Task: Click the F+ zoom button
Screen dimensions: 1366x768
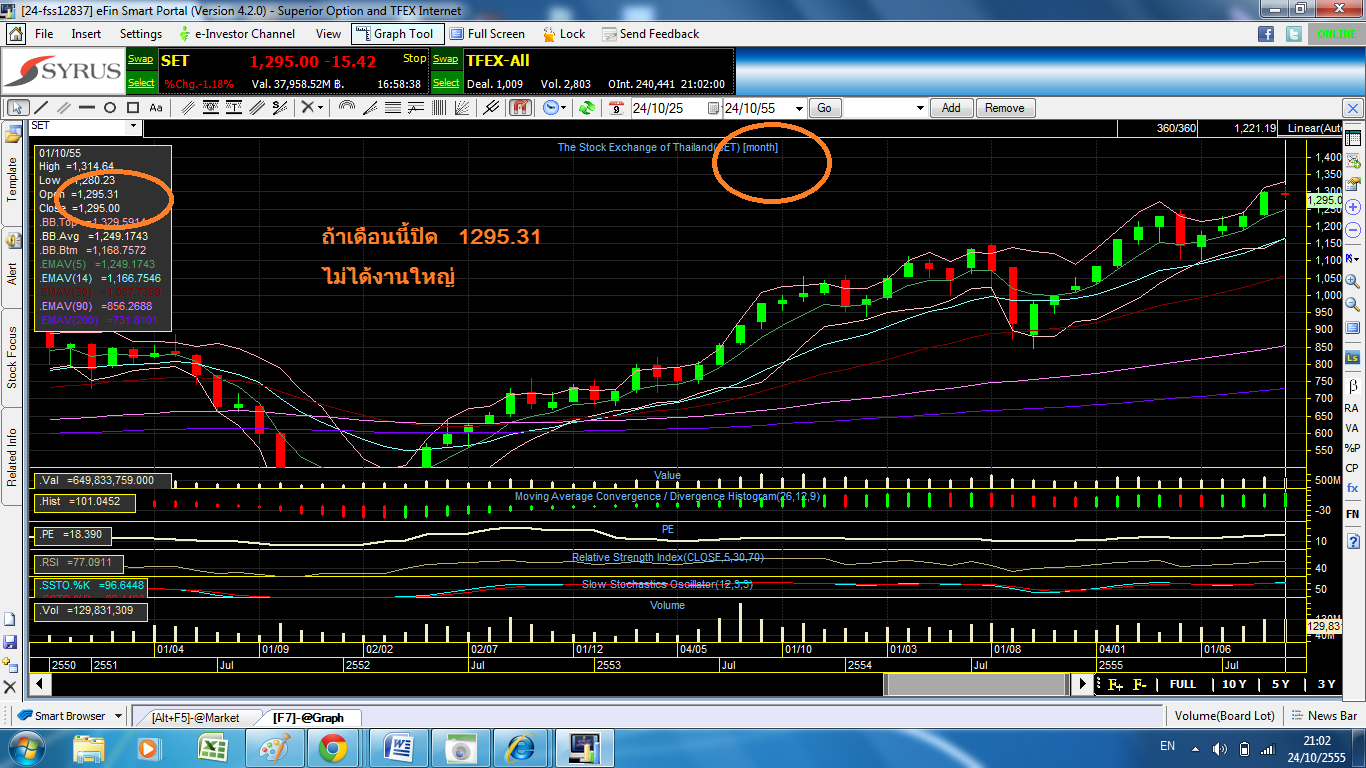Action: click(x=1115, y=684)
